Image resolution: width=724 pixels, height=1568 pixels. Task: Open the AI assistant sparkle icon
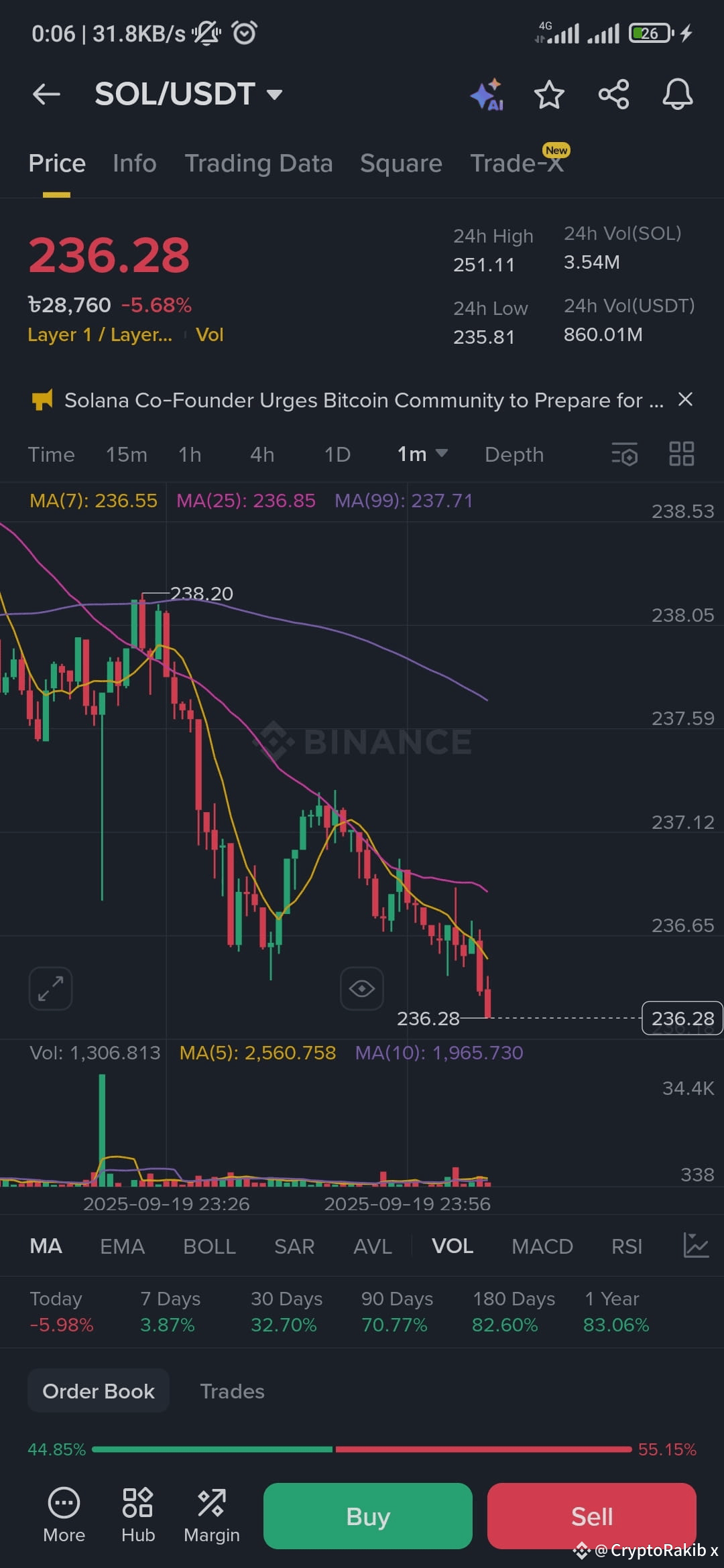point(487,94)
